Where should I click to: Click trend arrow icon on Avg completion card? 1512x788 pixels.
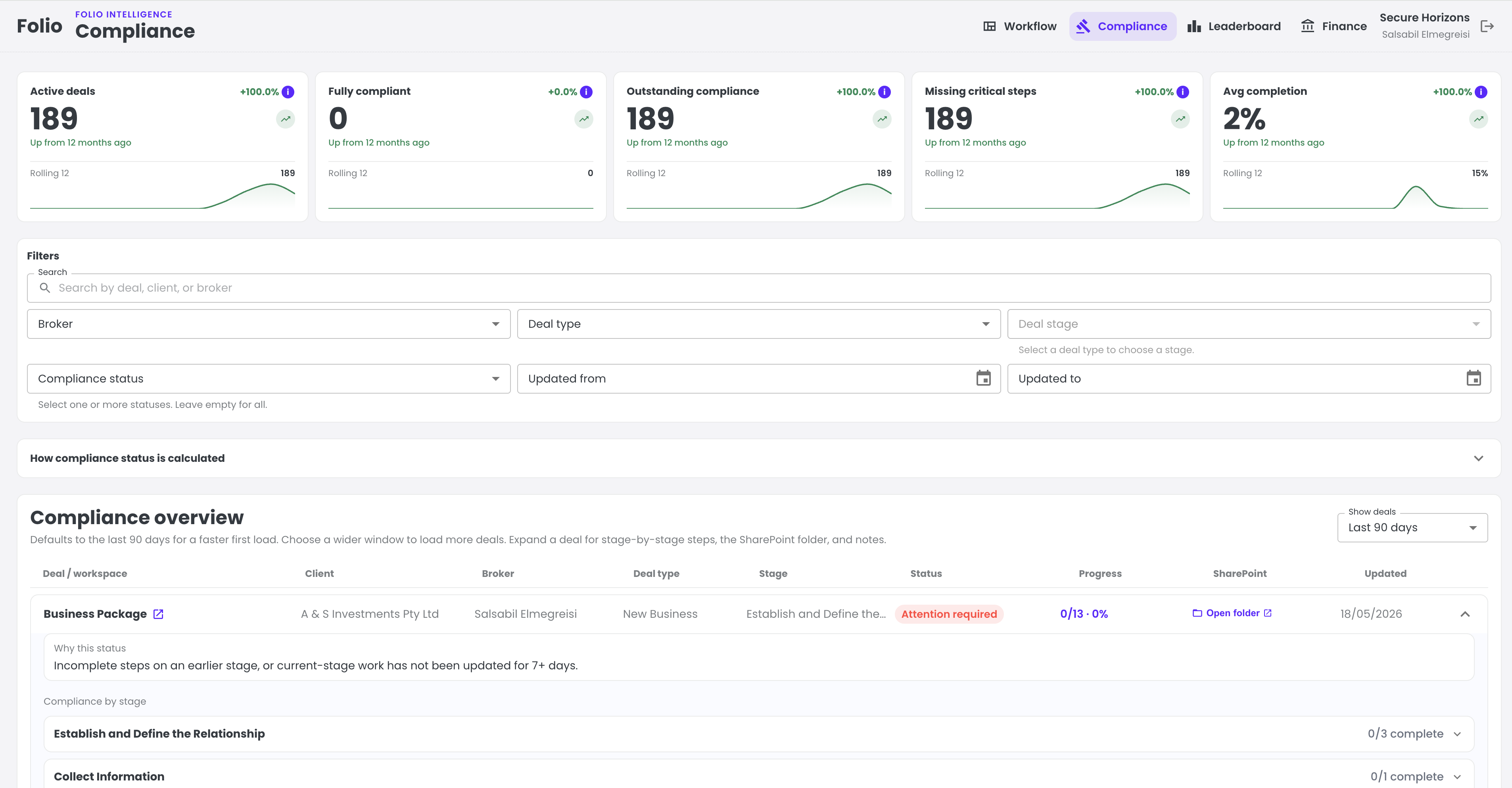click(x=1479, y=119)
